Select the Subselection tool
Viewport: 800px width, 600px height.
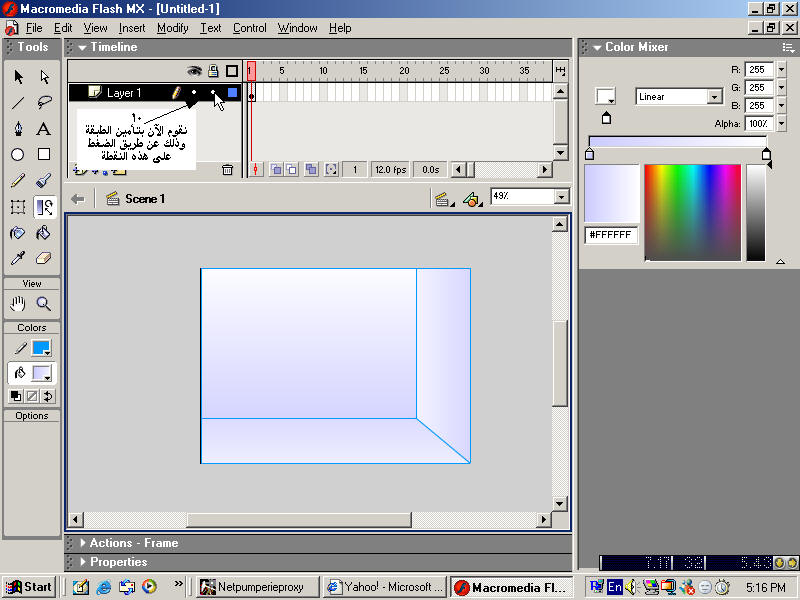[x=45, y=77]
